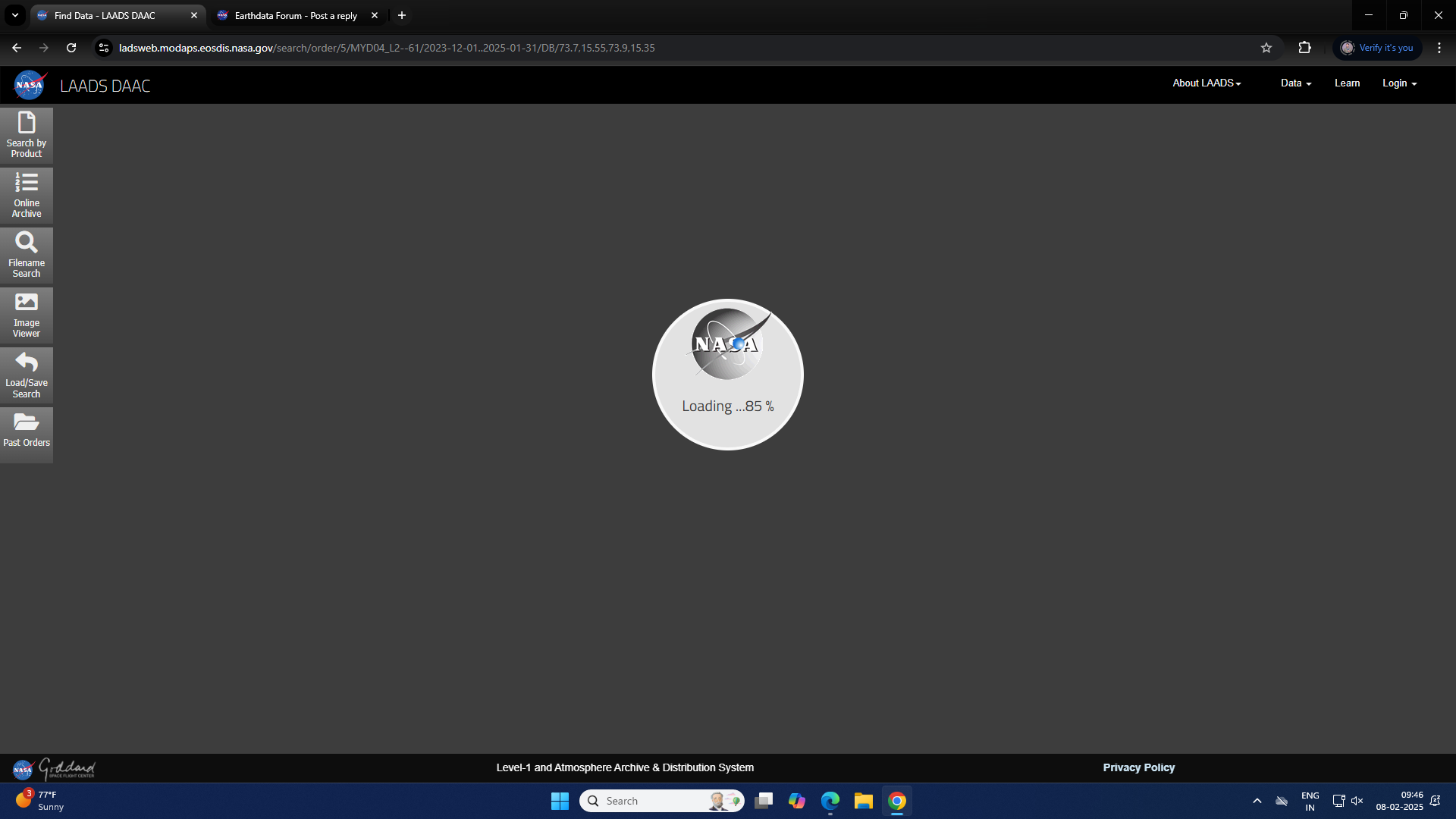Viewport: 1456px width, 819px height.
Task: Open the Privacy Policy link
Action: [1138, 767]
